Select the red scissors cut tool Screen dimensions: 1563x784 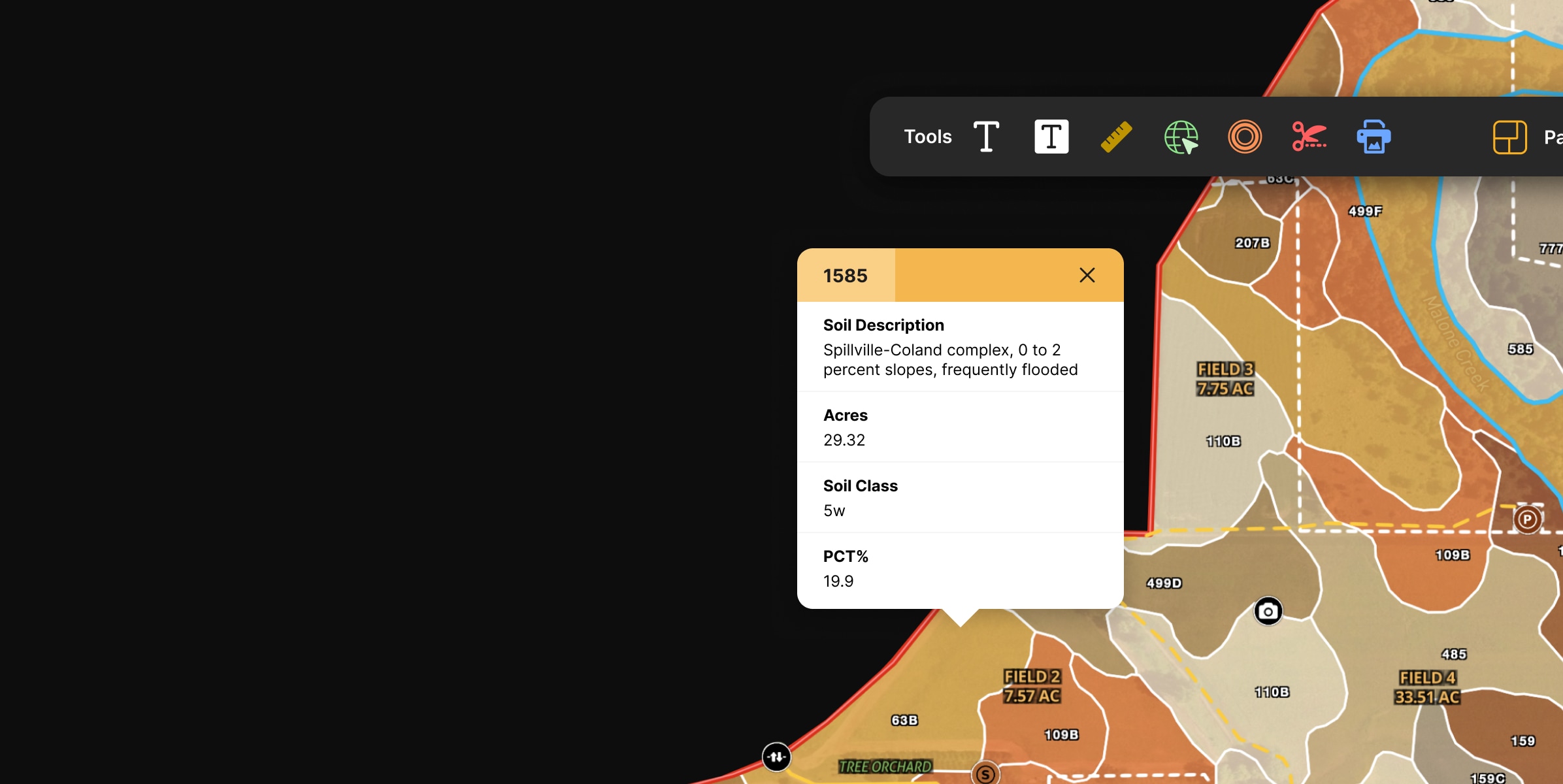1309,137
